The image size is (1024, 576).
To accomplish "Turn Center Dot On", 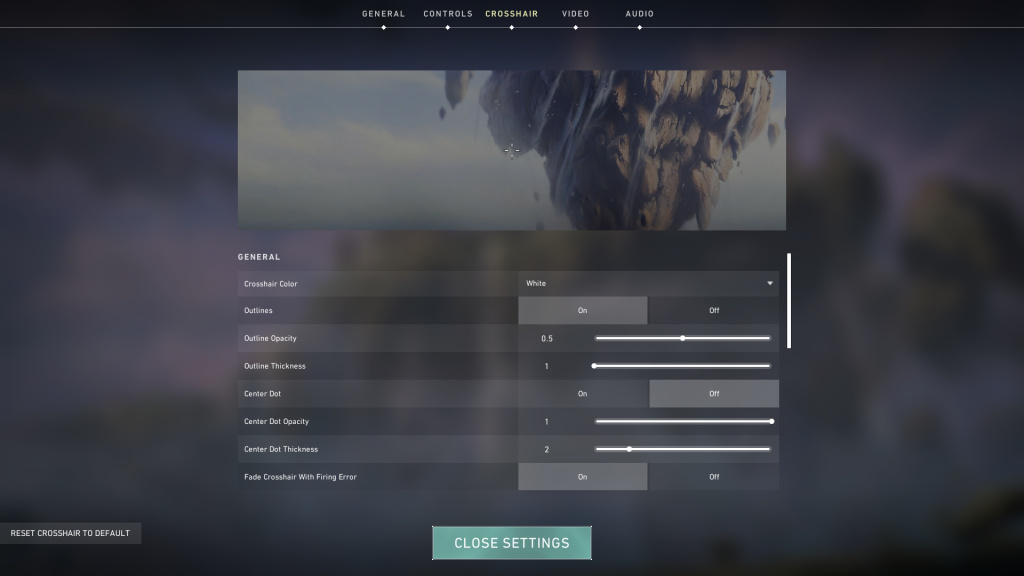I will pyautogui.click(x=583, y=394).
